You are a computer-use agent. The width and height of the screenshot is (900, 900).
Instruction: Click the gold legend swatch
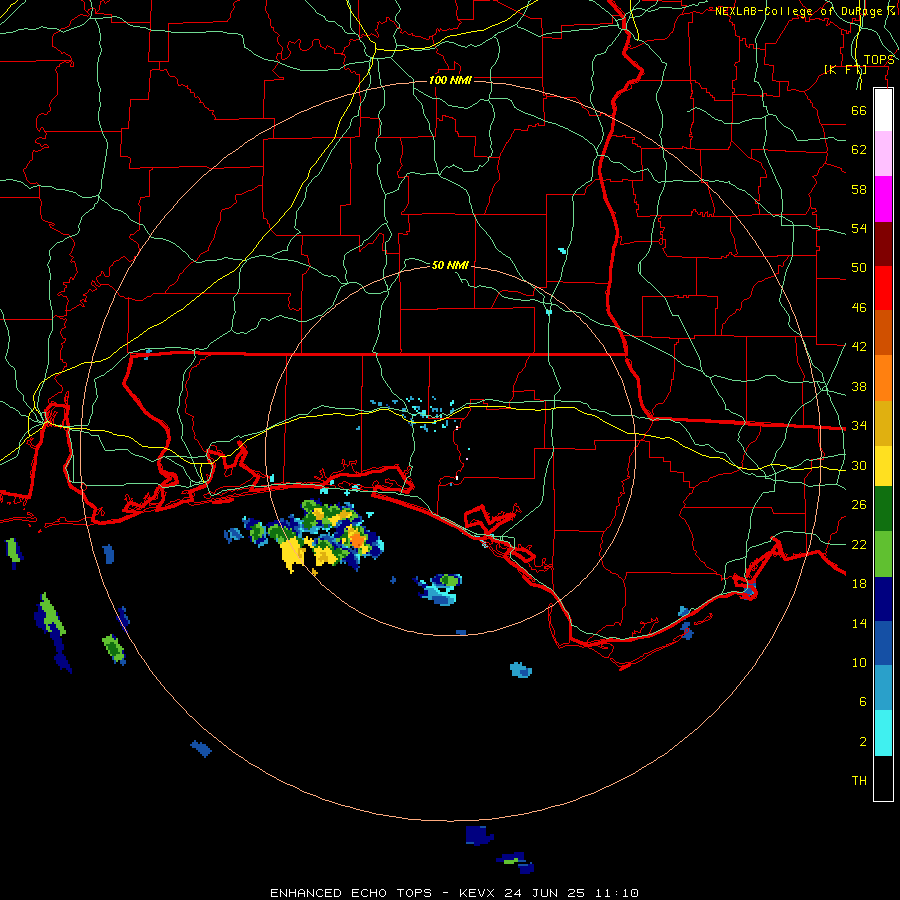[x=883, y=423]
